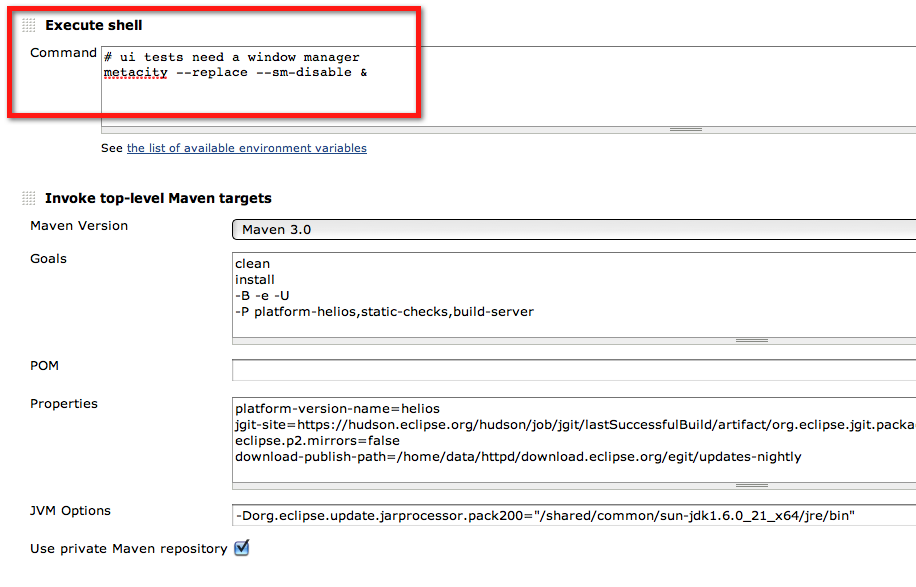The image size is (916, 587).
Task: Click in the Properties text area
Action: [574, 440]
